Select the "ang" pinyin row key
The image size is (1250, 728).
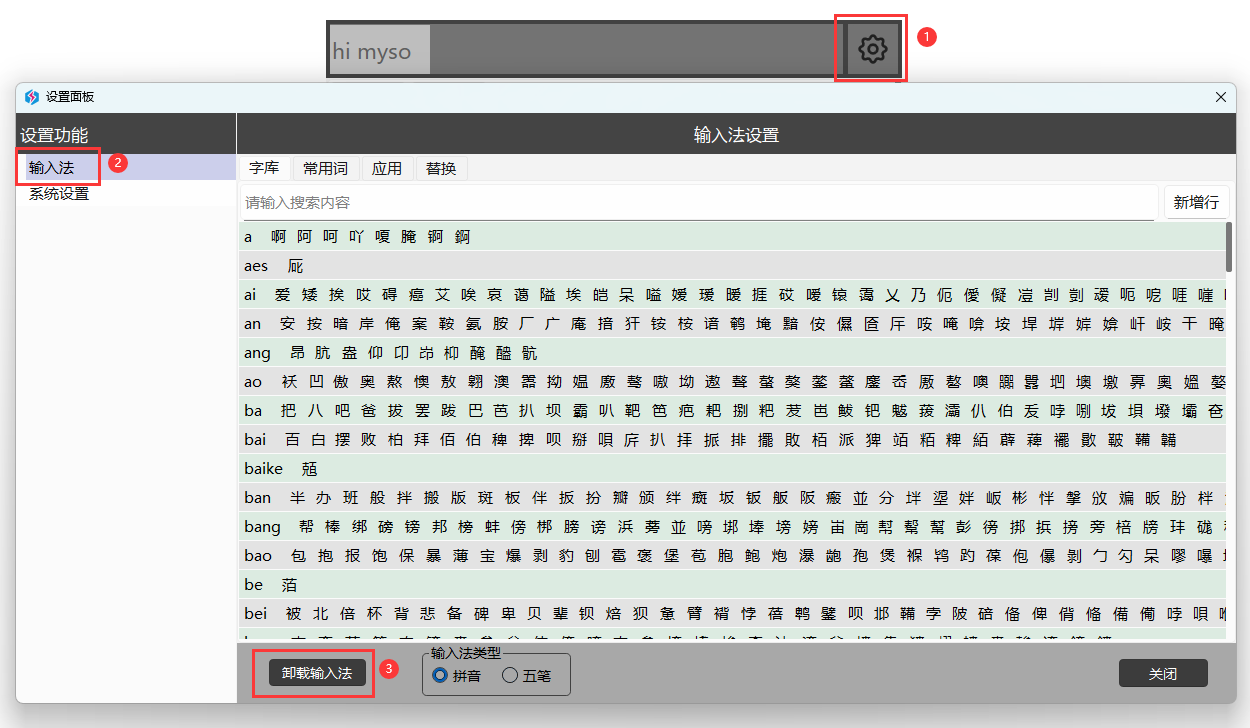coord(257,353)
